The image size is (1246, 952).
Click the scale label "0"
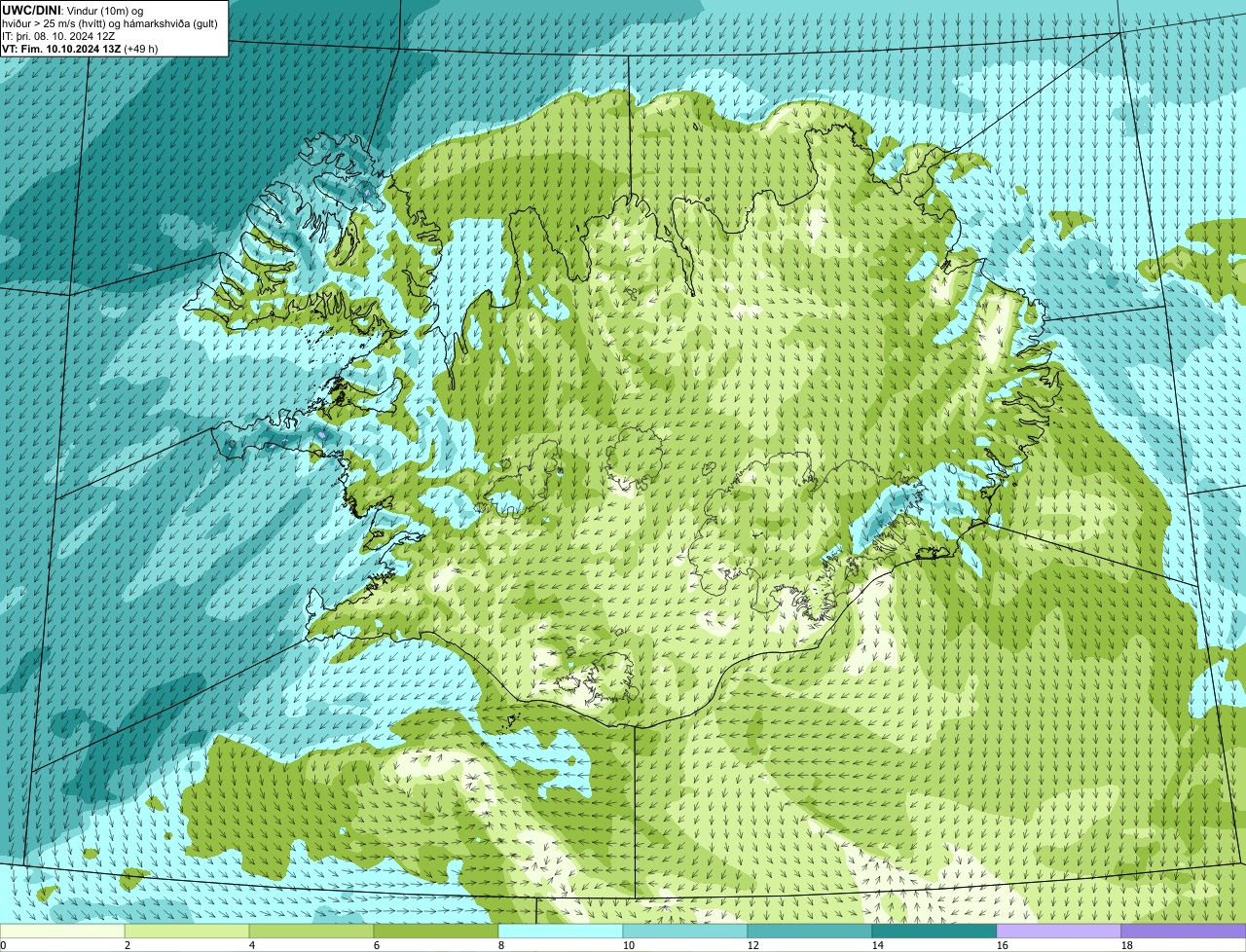pos(3,945)
